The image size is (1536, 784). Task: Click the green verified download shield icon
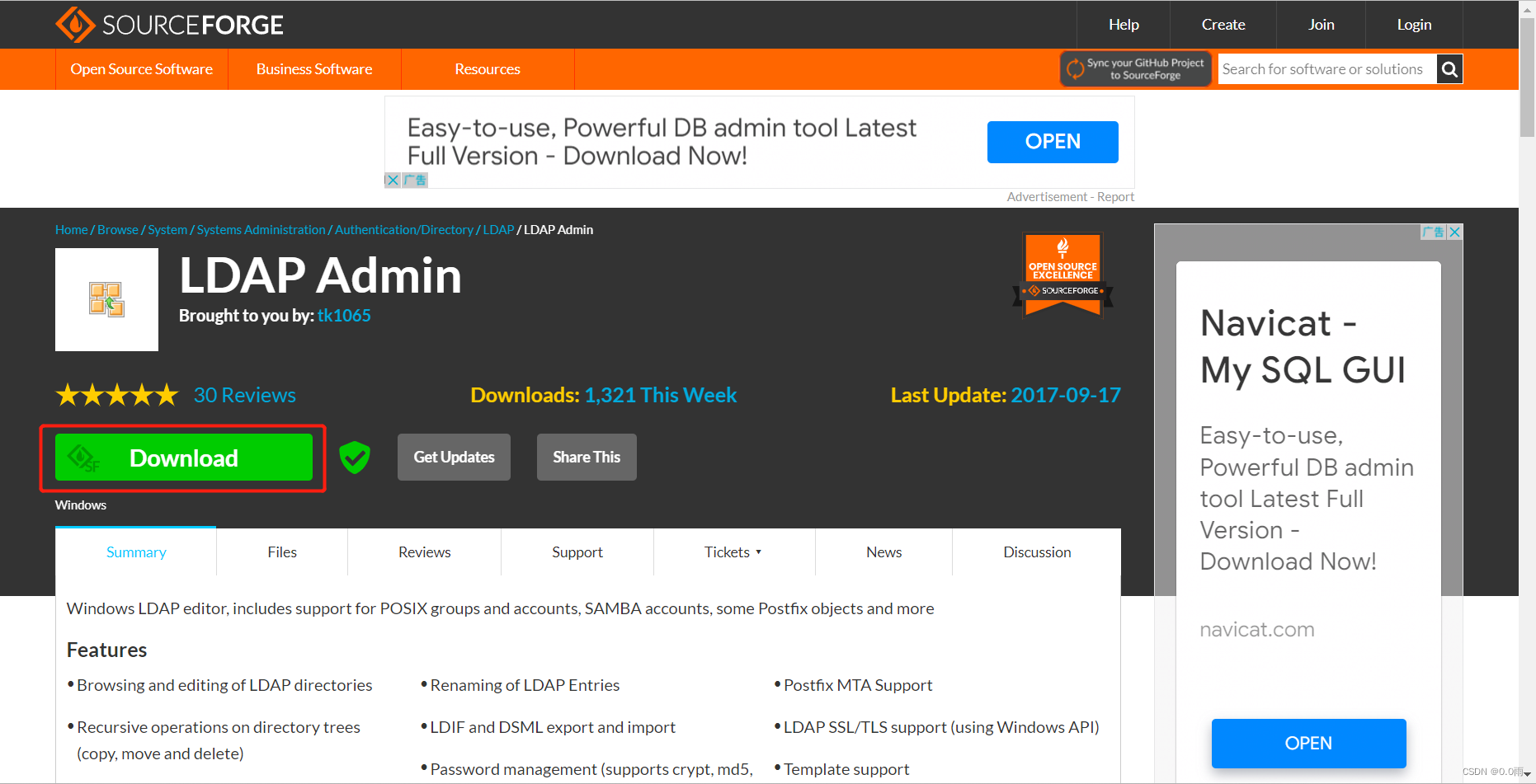coord(355,458)
